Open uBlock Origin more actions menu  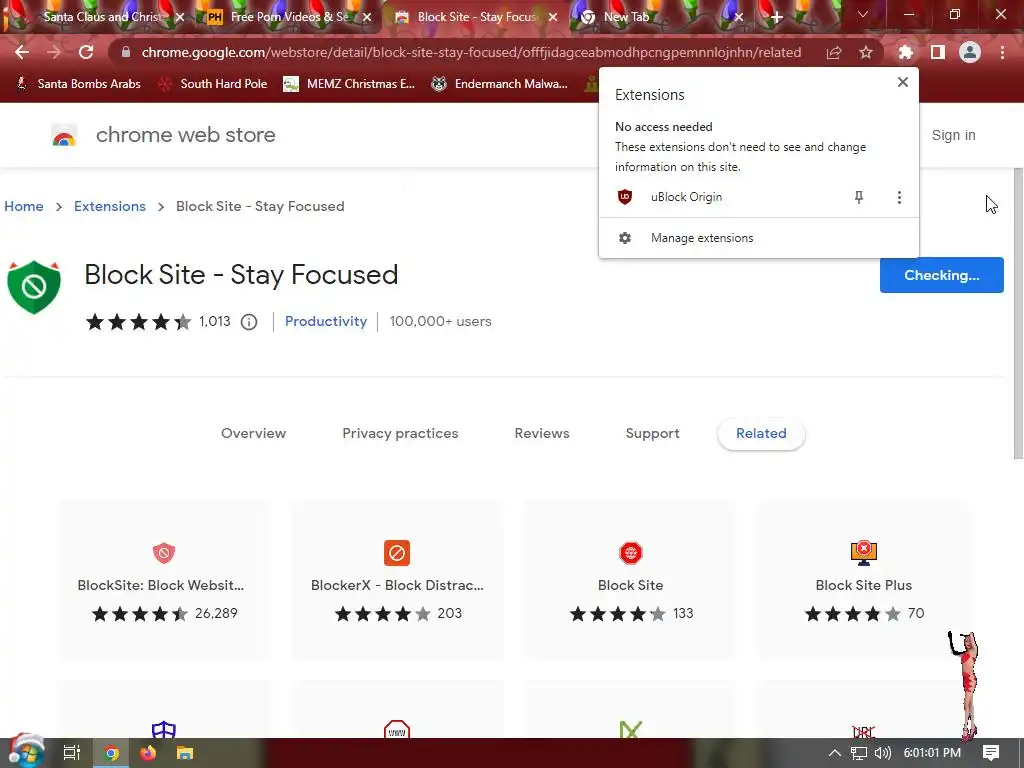[x=899, y=197]
